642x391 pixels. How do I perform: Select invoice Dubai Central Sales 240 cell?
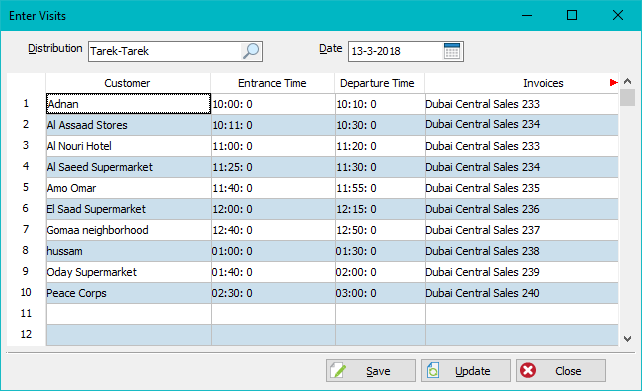(522, 293)
